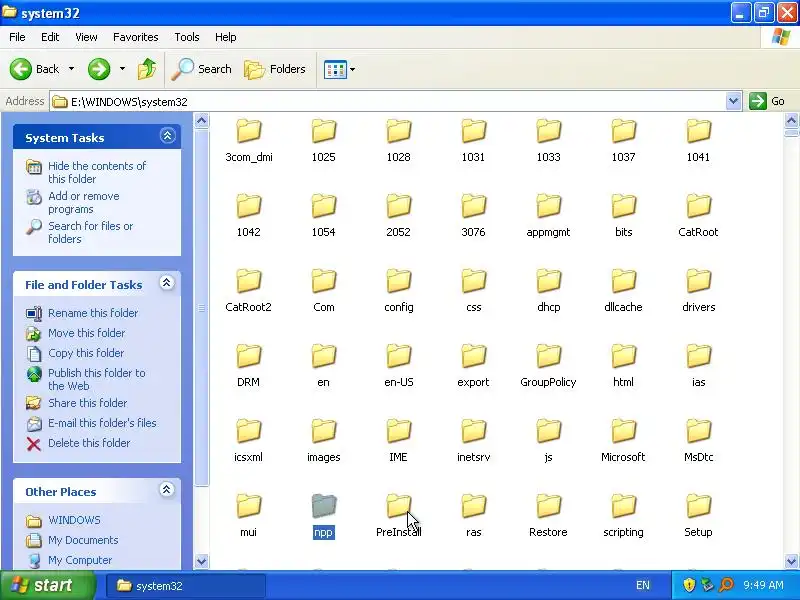Open My Documents in Other Places
This screenshot has height=600, width=800.
83,540
